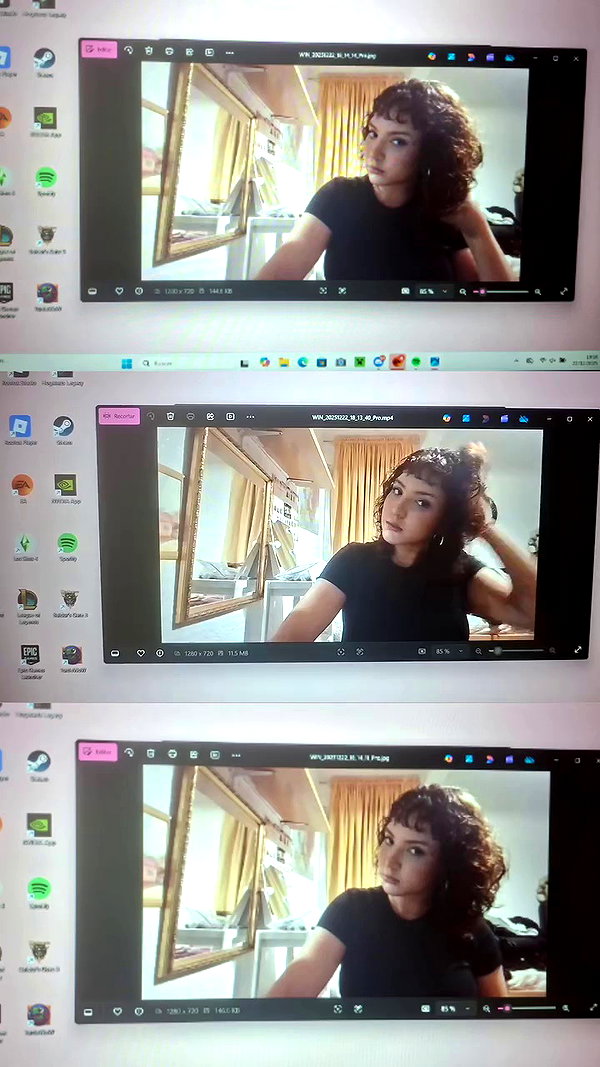This screenshot has height=1067, width=600.
Task: Expand the 85% zoom dropdown in the bottom window
Action: [x=468, y=1008]
